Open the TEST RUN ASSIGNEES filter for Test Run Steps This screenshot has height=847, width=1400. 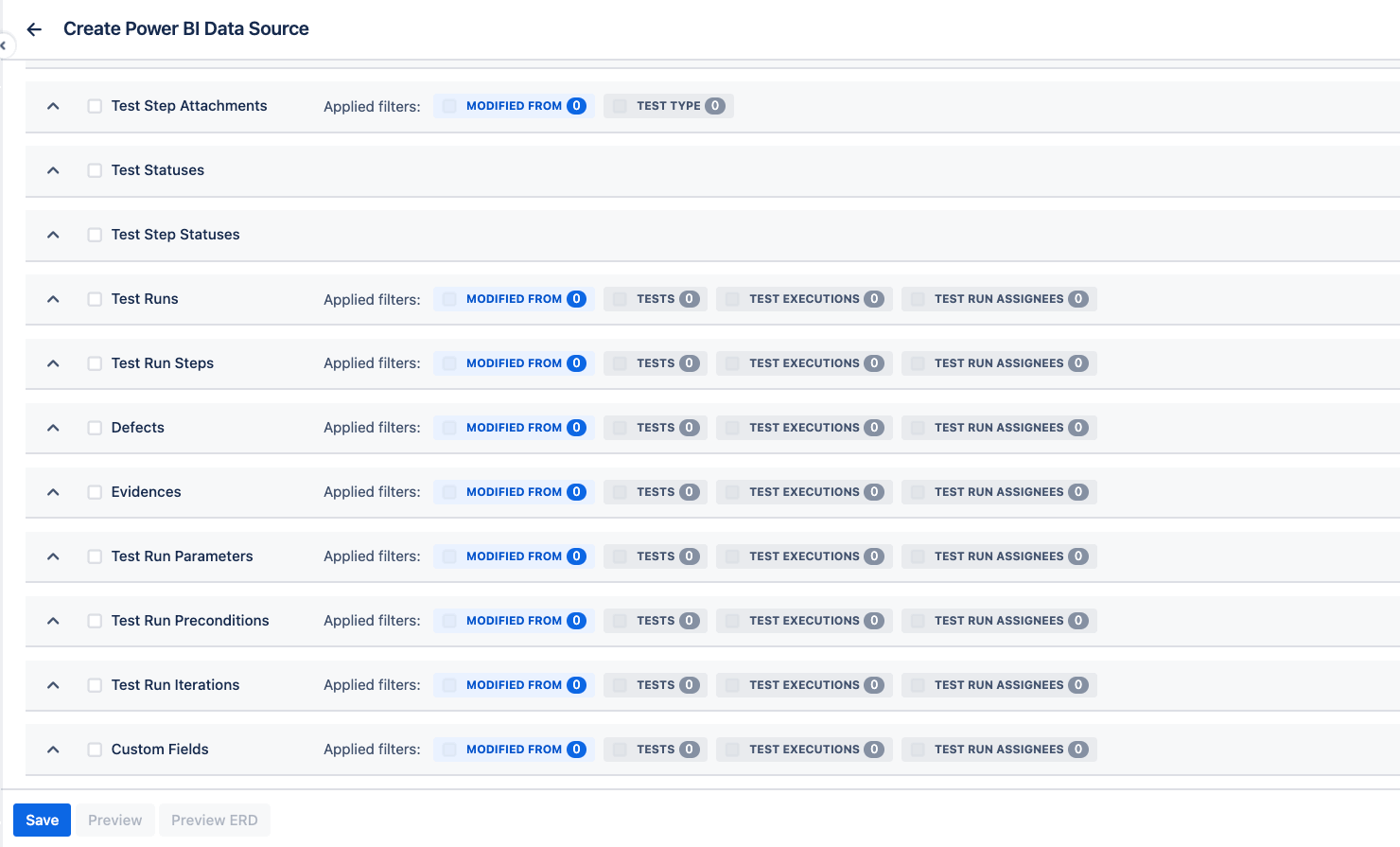998,362
